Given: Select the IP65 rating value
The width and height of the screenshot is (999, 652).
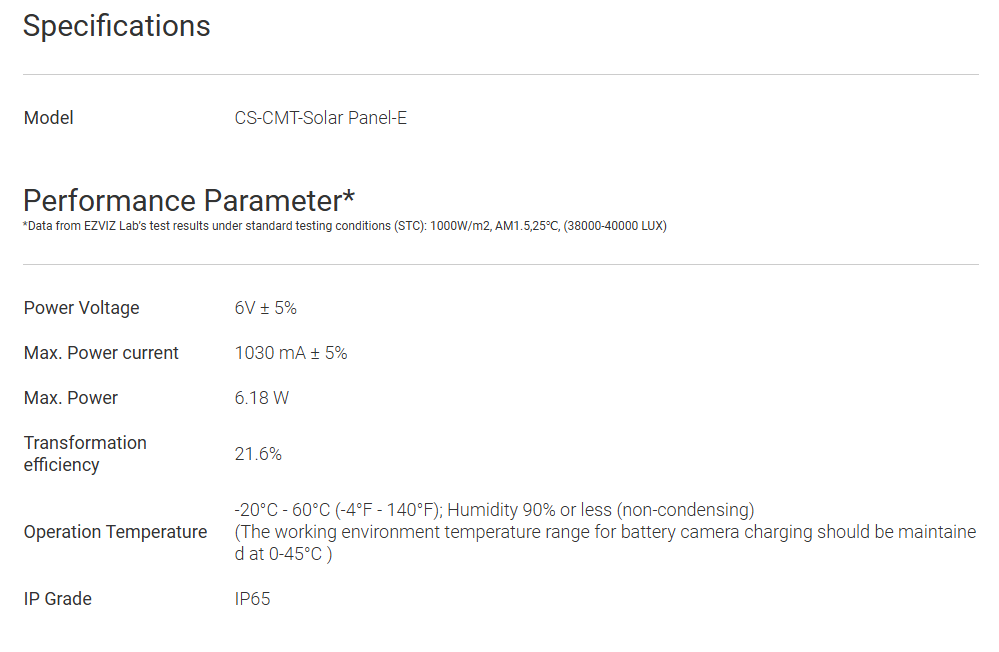Looking at the screenshot, I should coord(252,599).
